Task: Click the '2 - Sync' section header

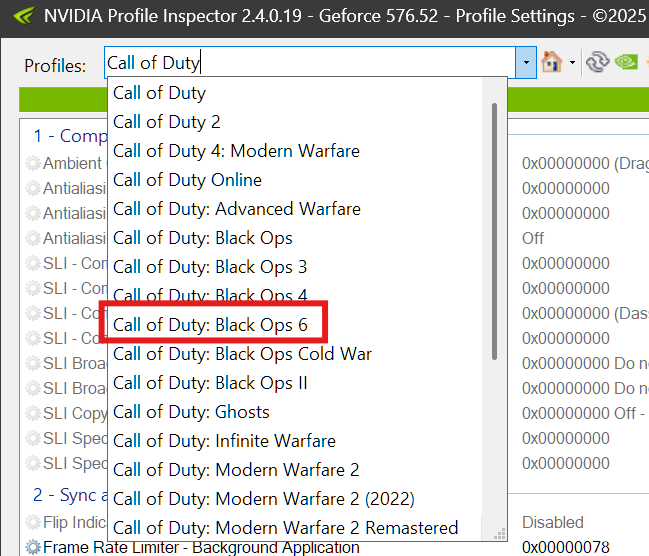Action: pyautogui.click(x=70, y=495)
